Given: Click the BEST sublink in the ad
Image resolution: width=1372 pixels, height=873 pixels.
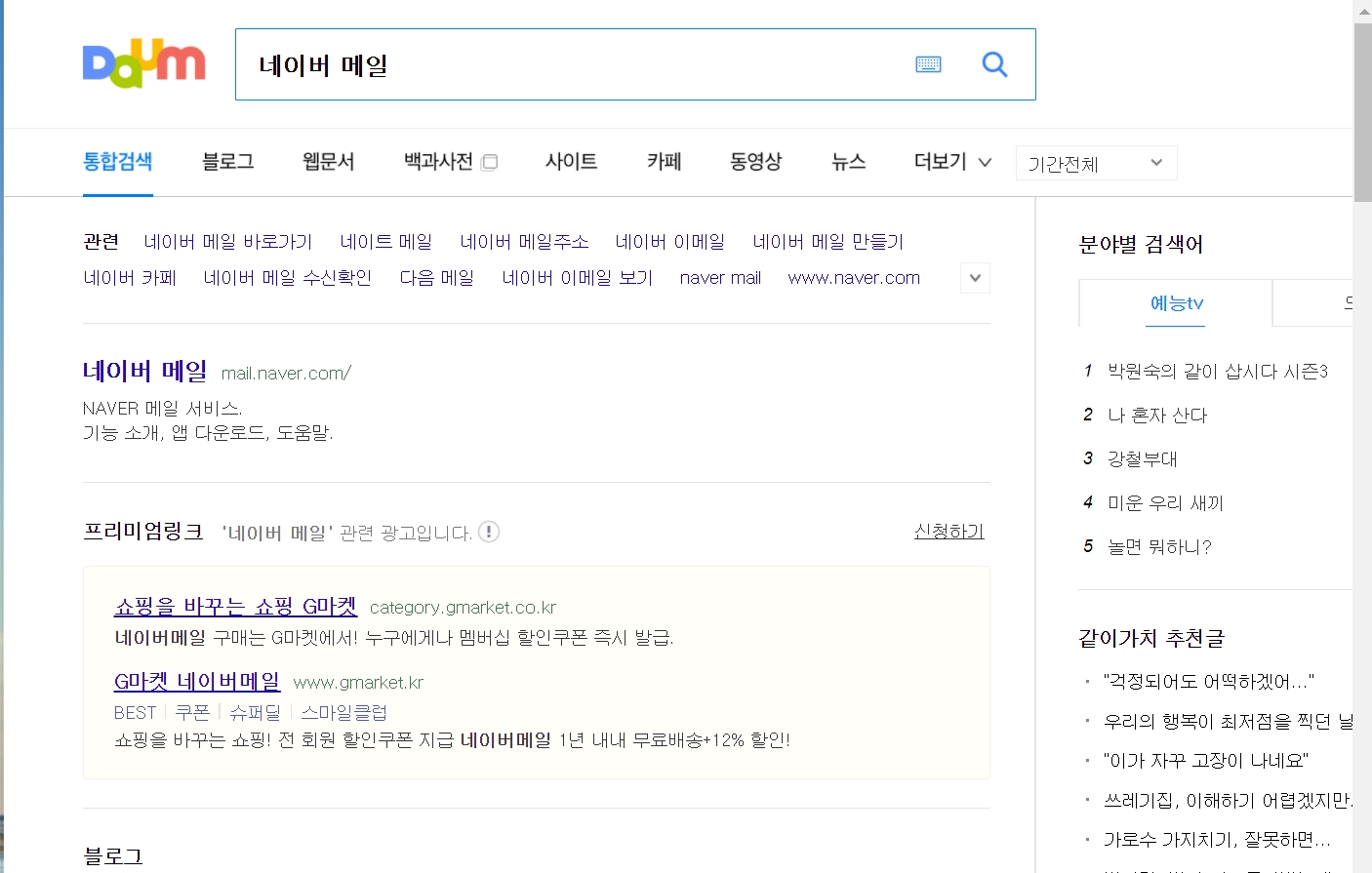Looking at the screenshot, I should click(135, 713).
